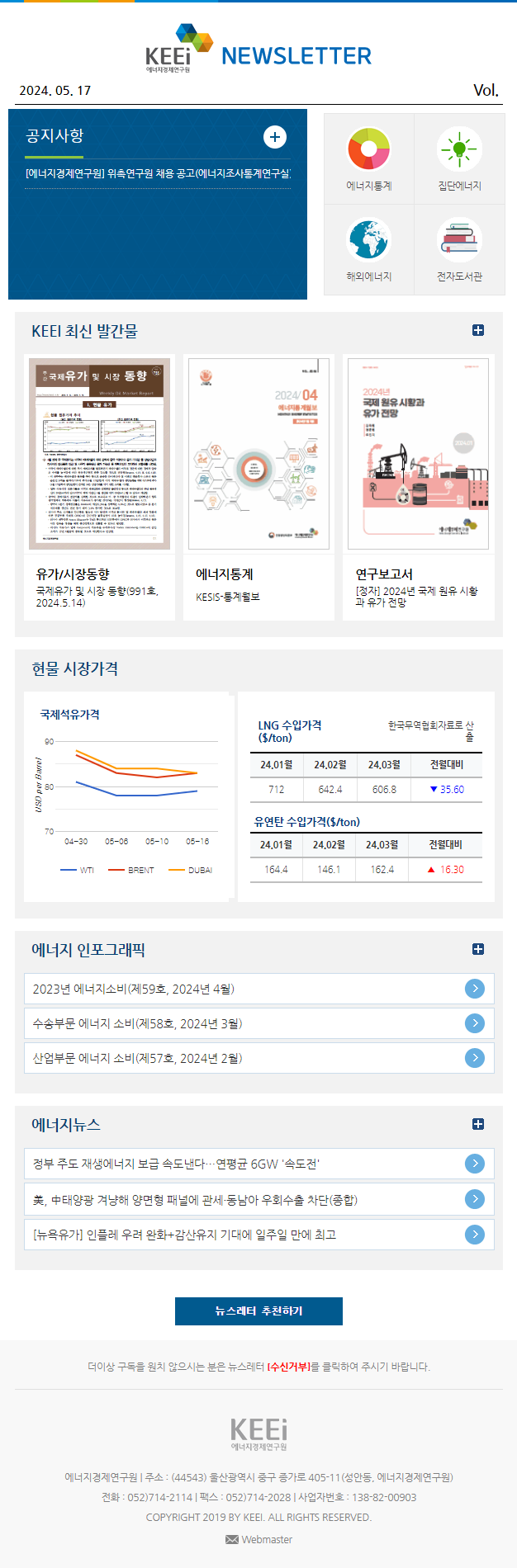517x1568 pixels.
Task: Click arrow icon for [뉴욕유가] news row
Action: (475, 1235)
